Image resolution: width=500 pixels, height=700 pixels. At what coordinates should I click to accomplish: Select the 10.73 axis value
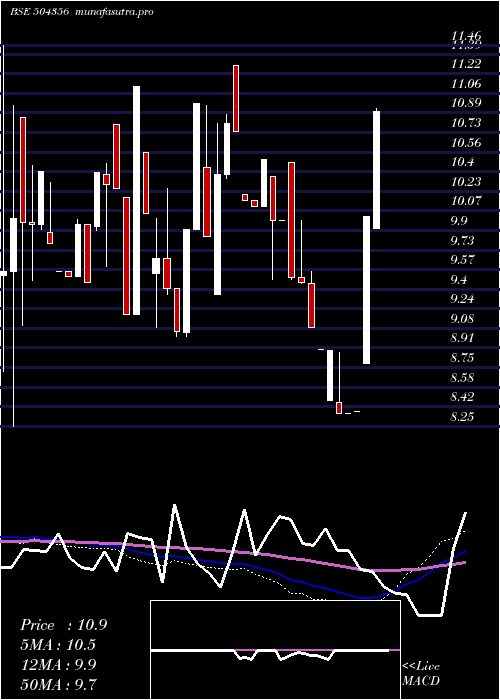click(x=466, y=123)
